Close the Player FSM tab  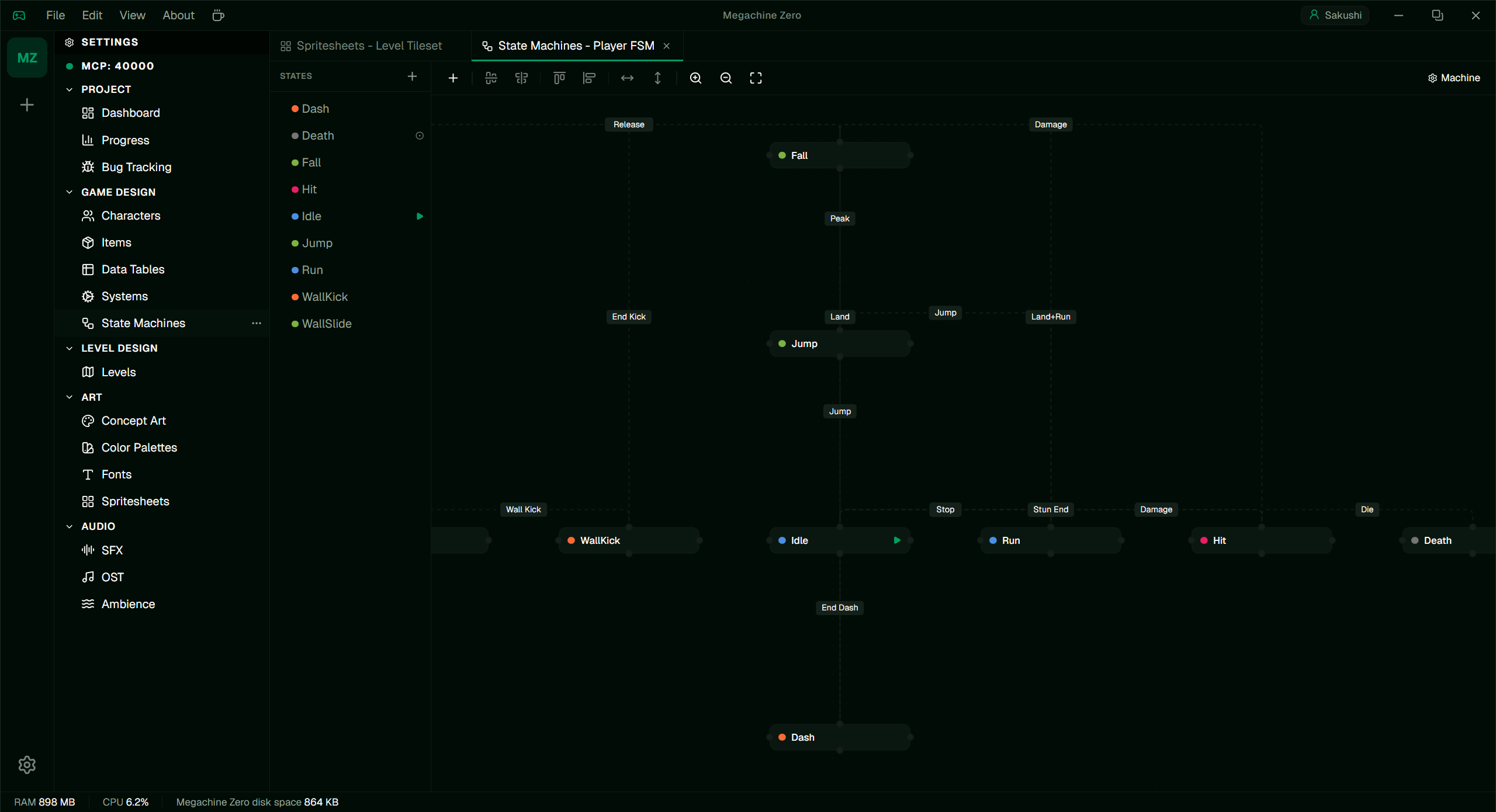click(667, 46)
